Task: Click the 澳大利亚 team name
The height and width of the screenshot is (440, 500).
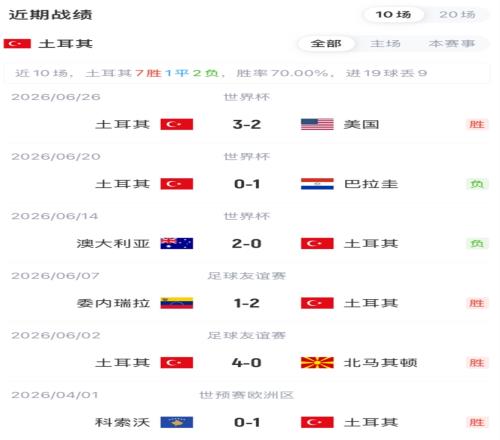Action: pos(113,244)
